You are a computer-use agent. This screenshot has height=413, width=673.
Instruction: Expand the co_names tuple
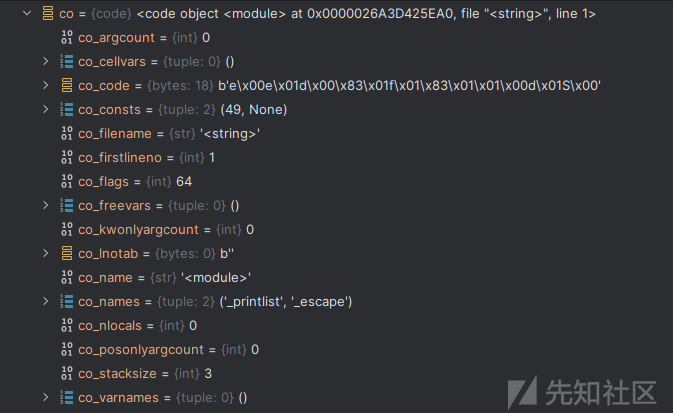tap(45, 301)
